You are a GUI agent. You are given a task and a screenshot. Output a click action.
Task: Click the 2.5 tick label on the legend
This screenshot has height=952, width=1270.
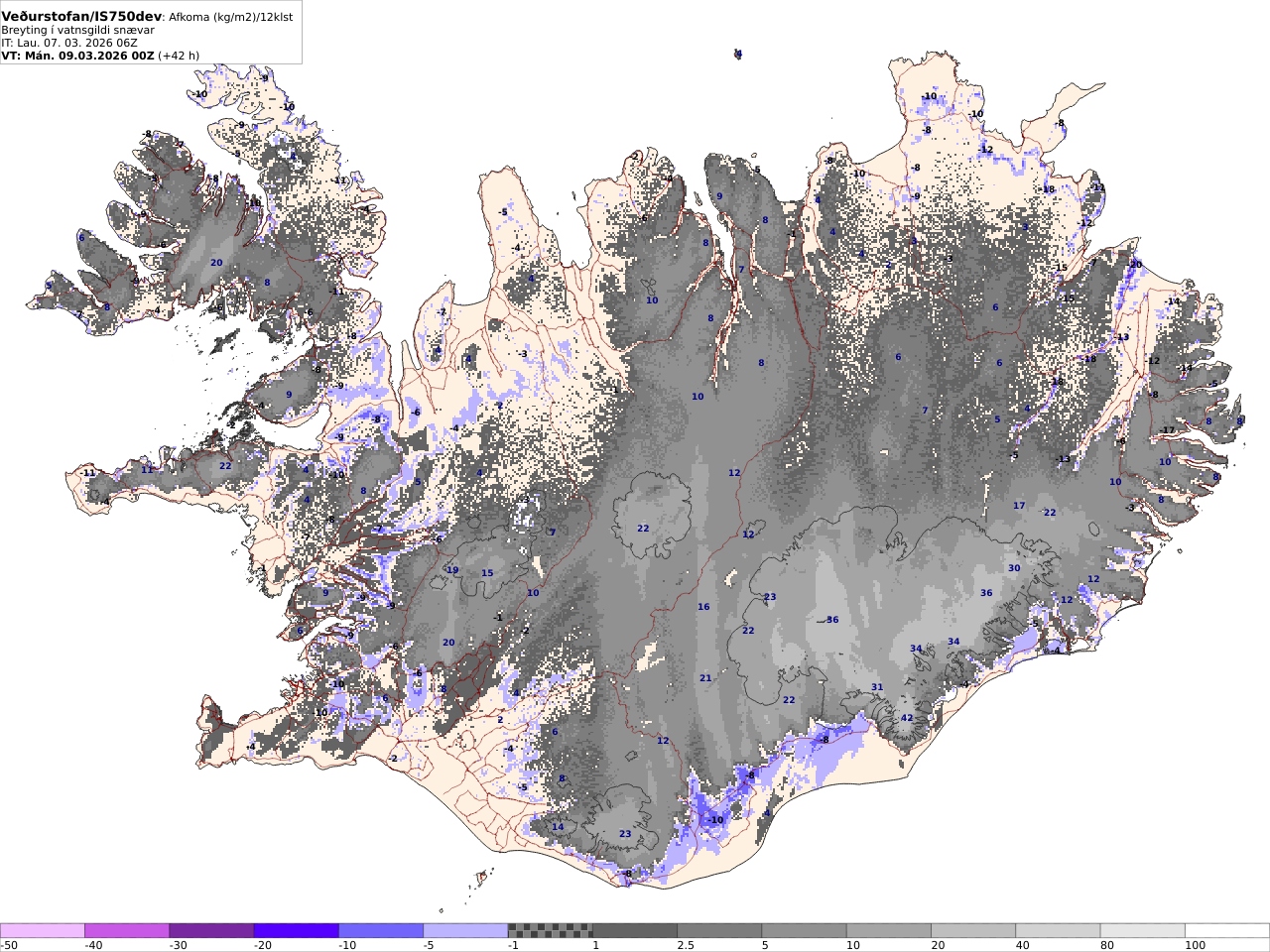pyautogui.click(x=686, y=945)
